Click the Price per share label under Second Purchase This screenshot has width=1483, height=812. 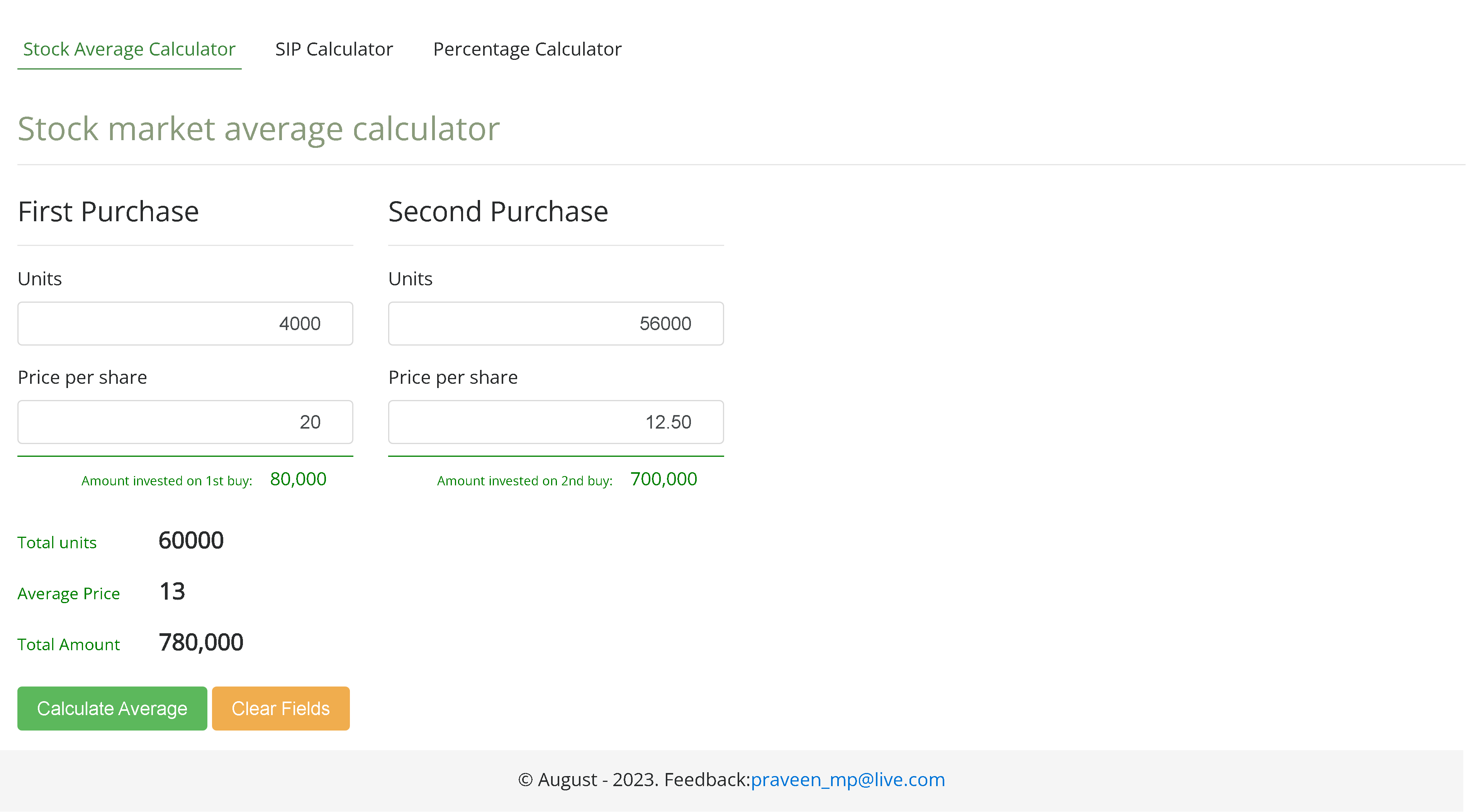453,378
